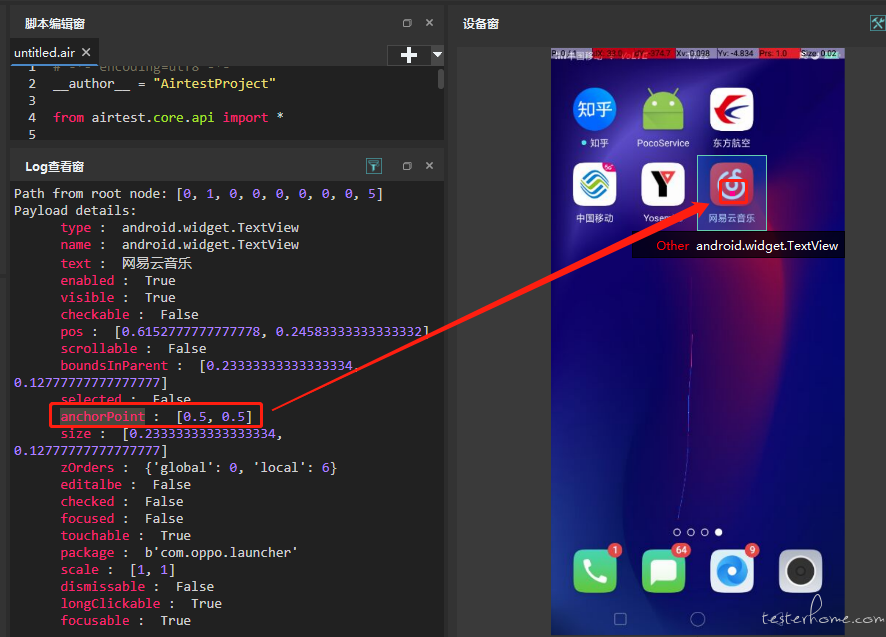
Task: Expand the dropdown arrow beside plus button
Action: (x=437, y=55)
